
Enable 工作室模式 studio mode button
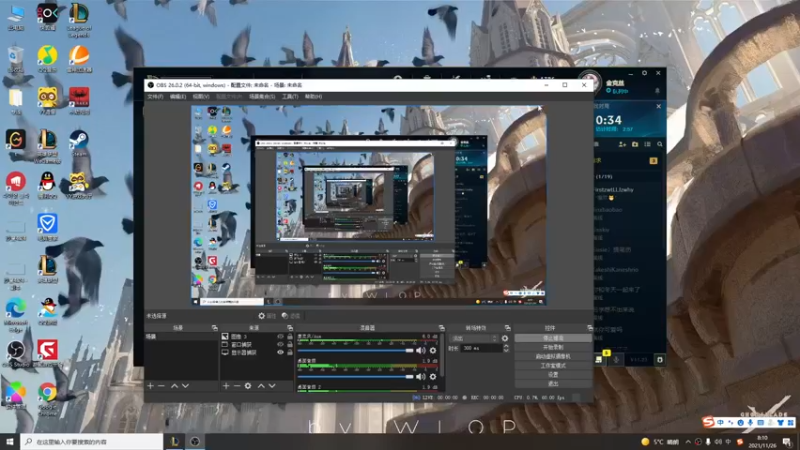553,366
